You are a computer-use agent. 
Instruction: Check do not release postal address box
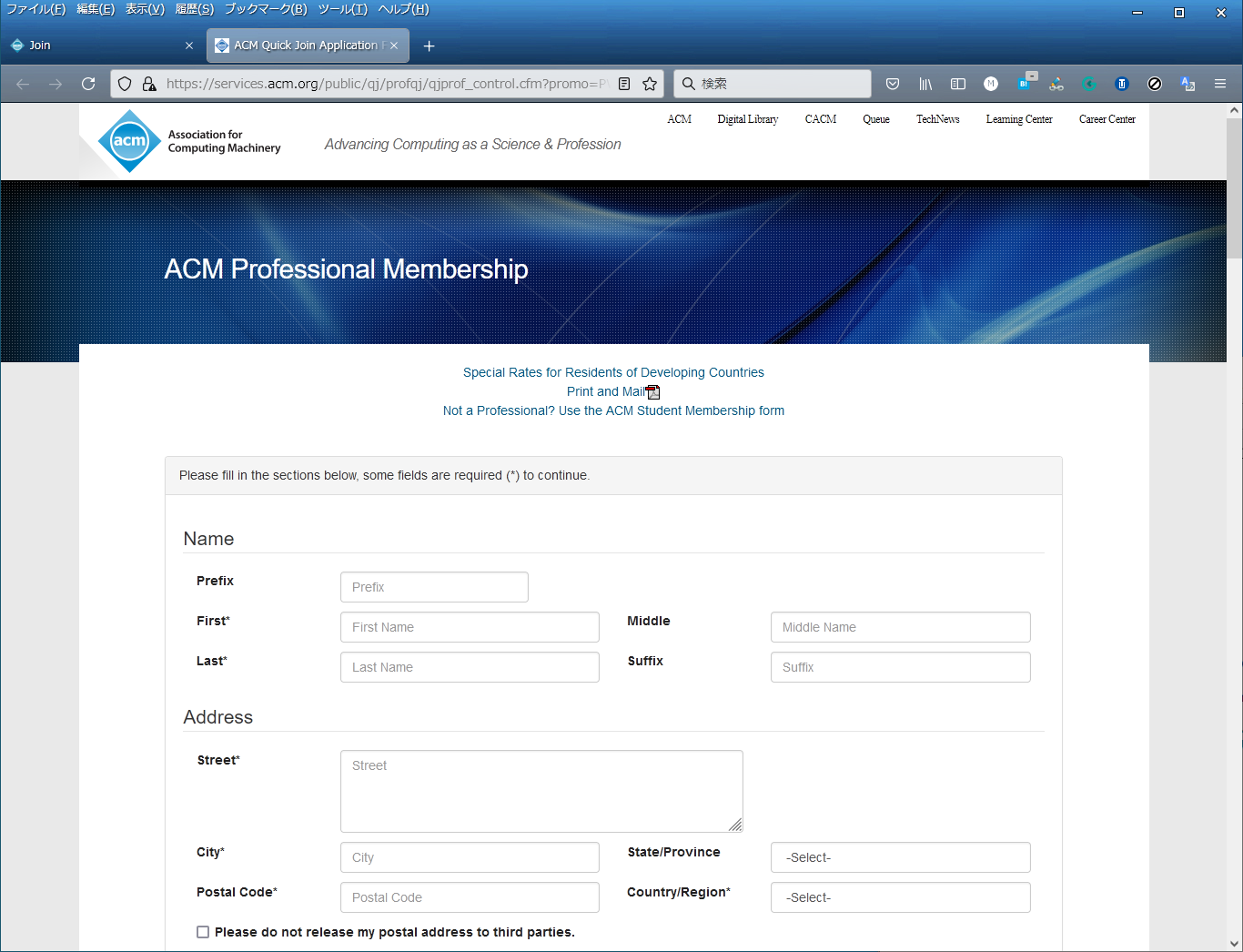[x=203, y=932]
